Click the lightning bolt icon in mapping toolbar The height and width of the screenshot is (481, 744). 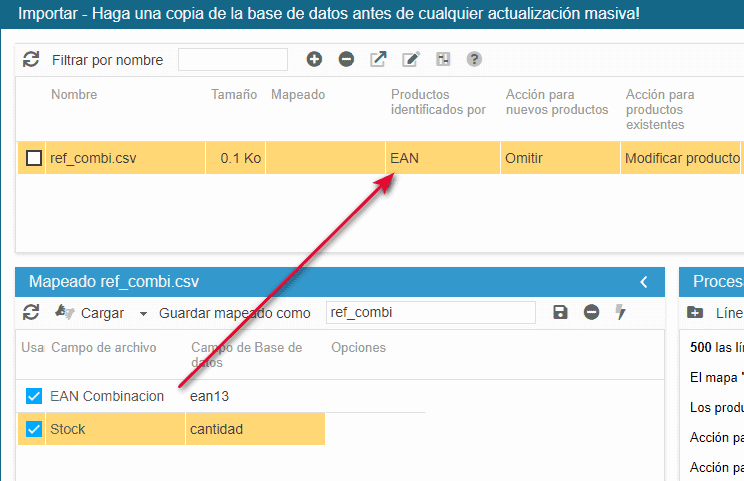621,313
